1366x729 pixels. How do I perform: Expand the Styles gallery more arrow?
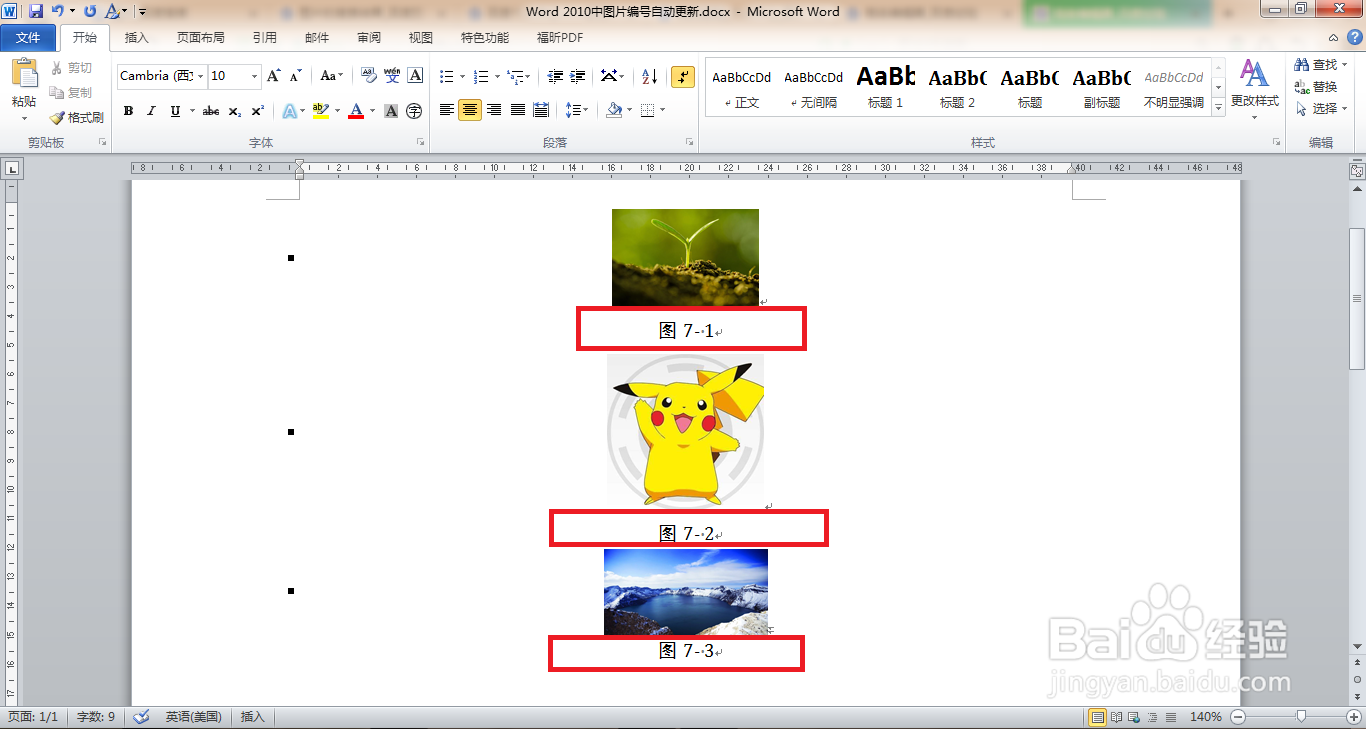[1218, 108]
